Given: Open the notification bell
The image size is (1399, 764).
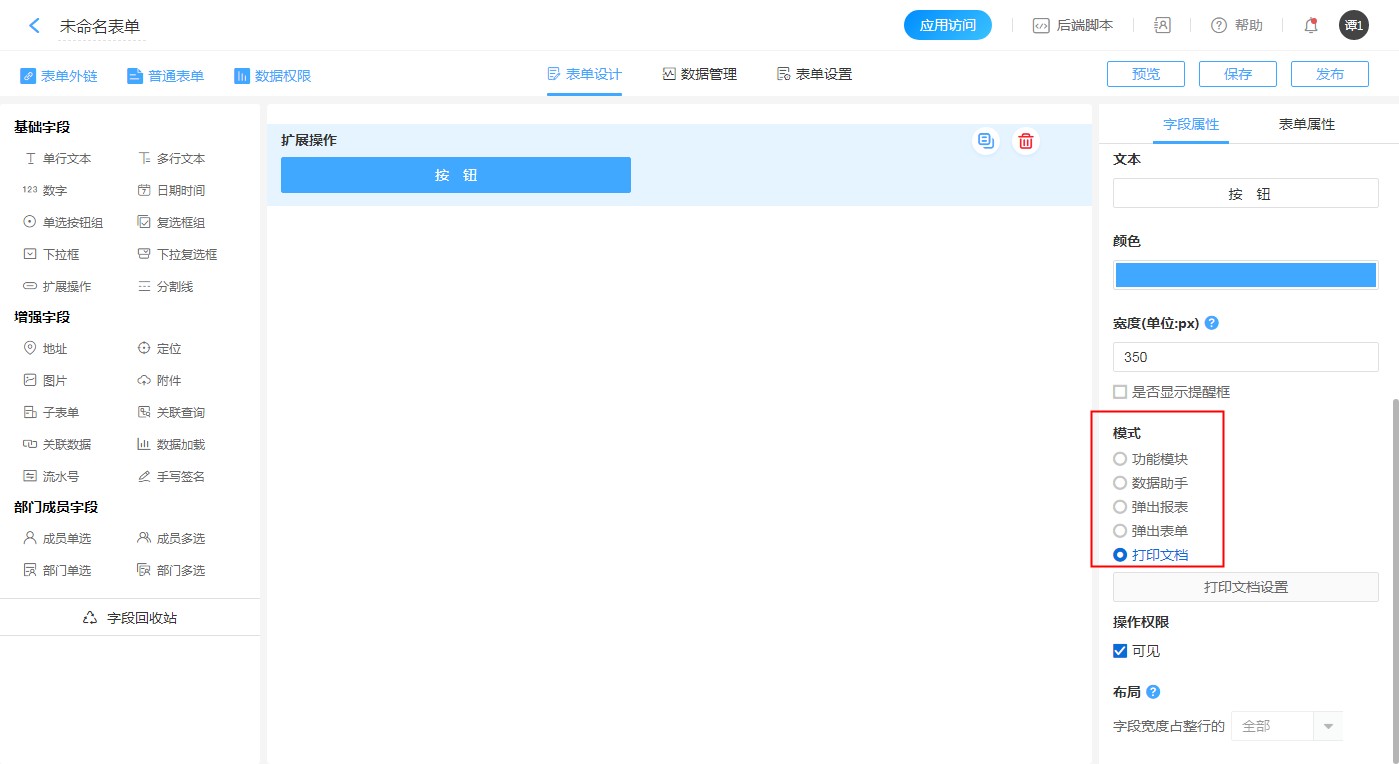Looking at the screenshot, I should (1309, 25).
